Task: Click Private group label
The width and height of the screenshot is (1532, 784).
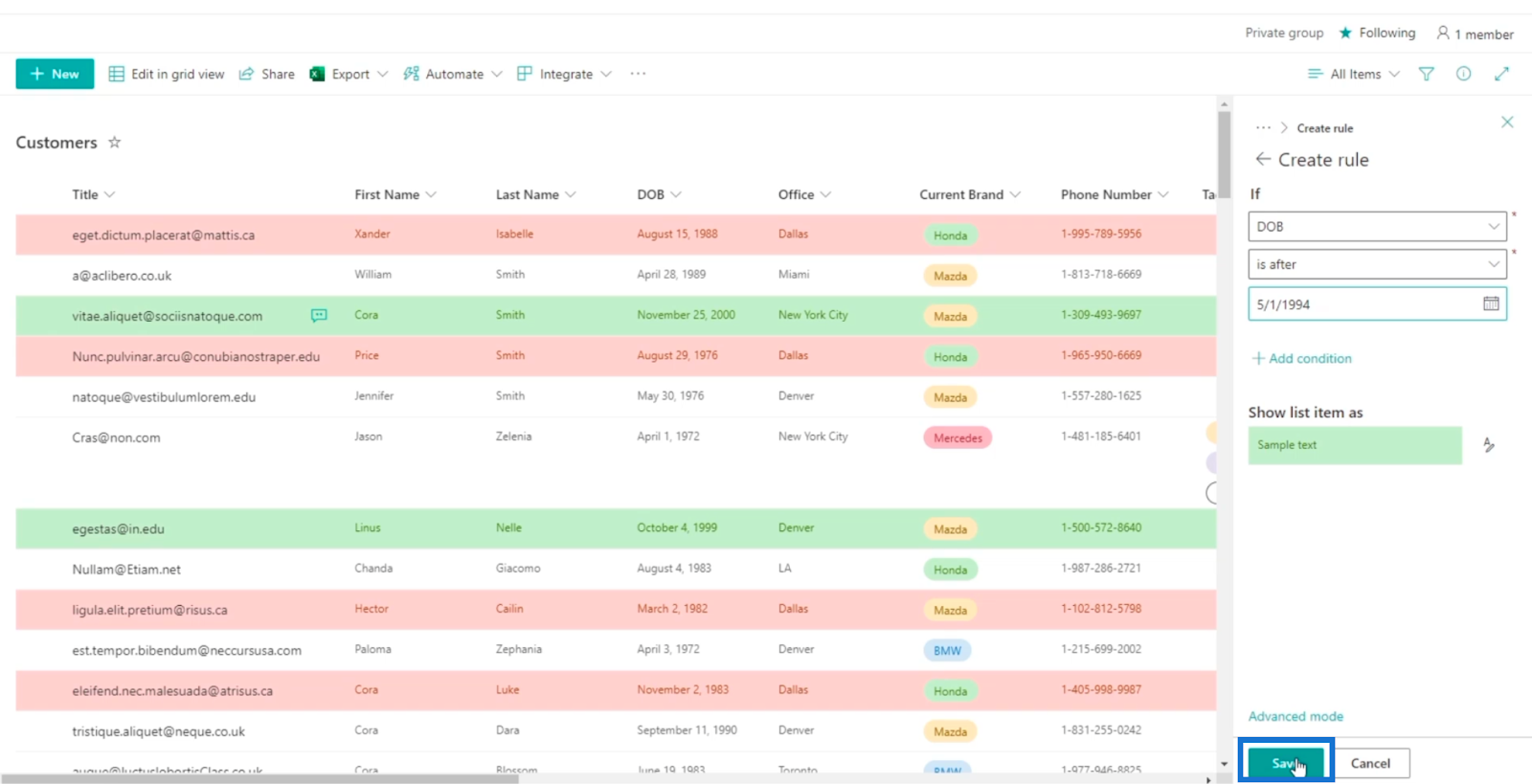Action: point(1284,33)
